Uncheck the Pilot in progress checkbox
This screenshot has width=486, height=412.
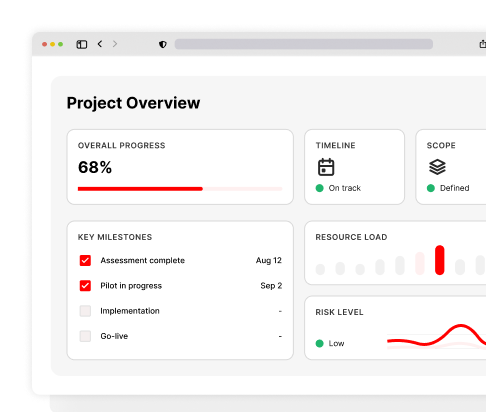tap(85, 286)
